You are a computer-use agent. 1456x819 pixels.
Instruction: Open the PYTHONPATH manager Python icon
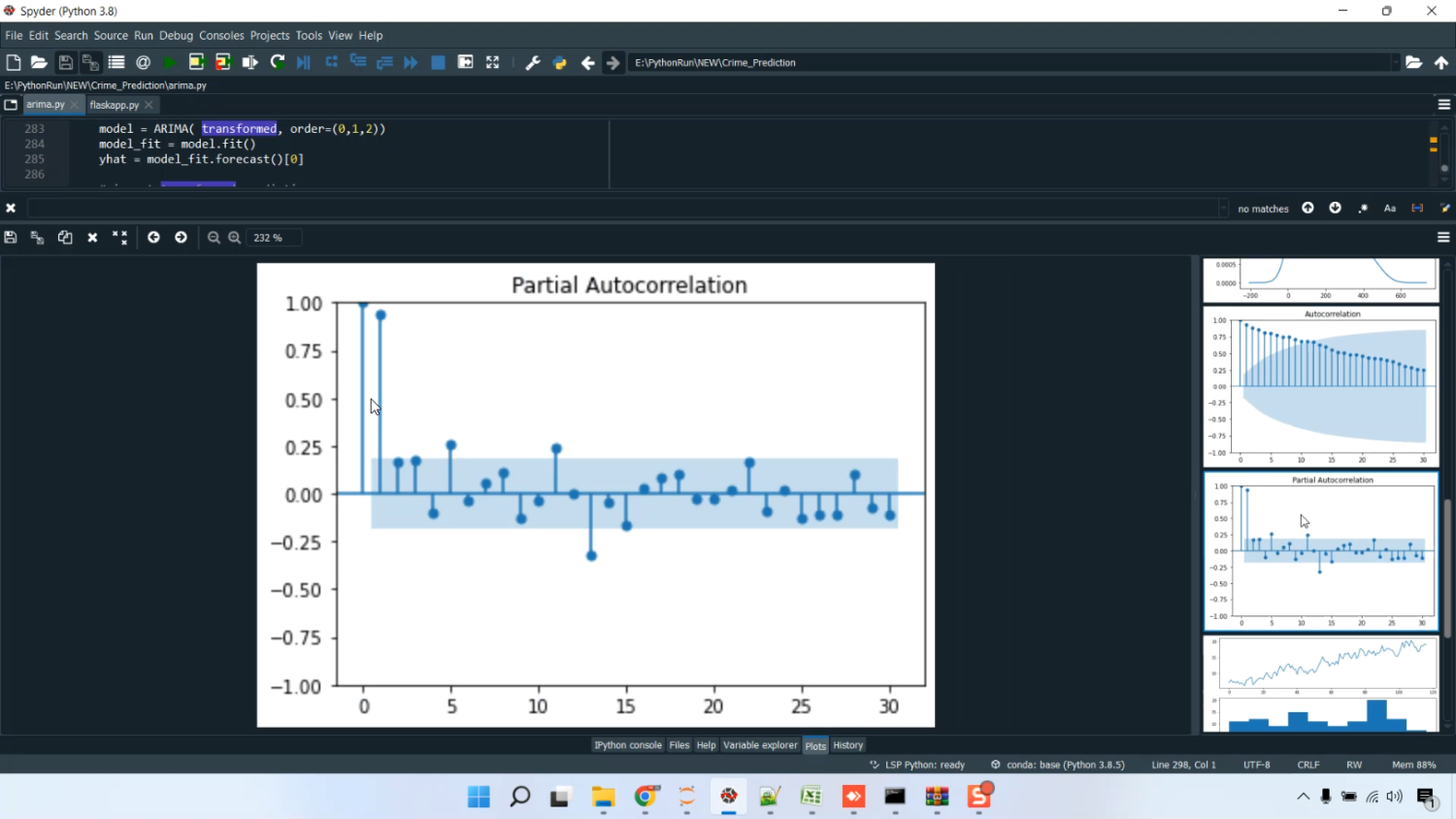point(560,62)
